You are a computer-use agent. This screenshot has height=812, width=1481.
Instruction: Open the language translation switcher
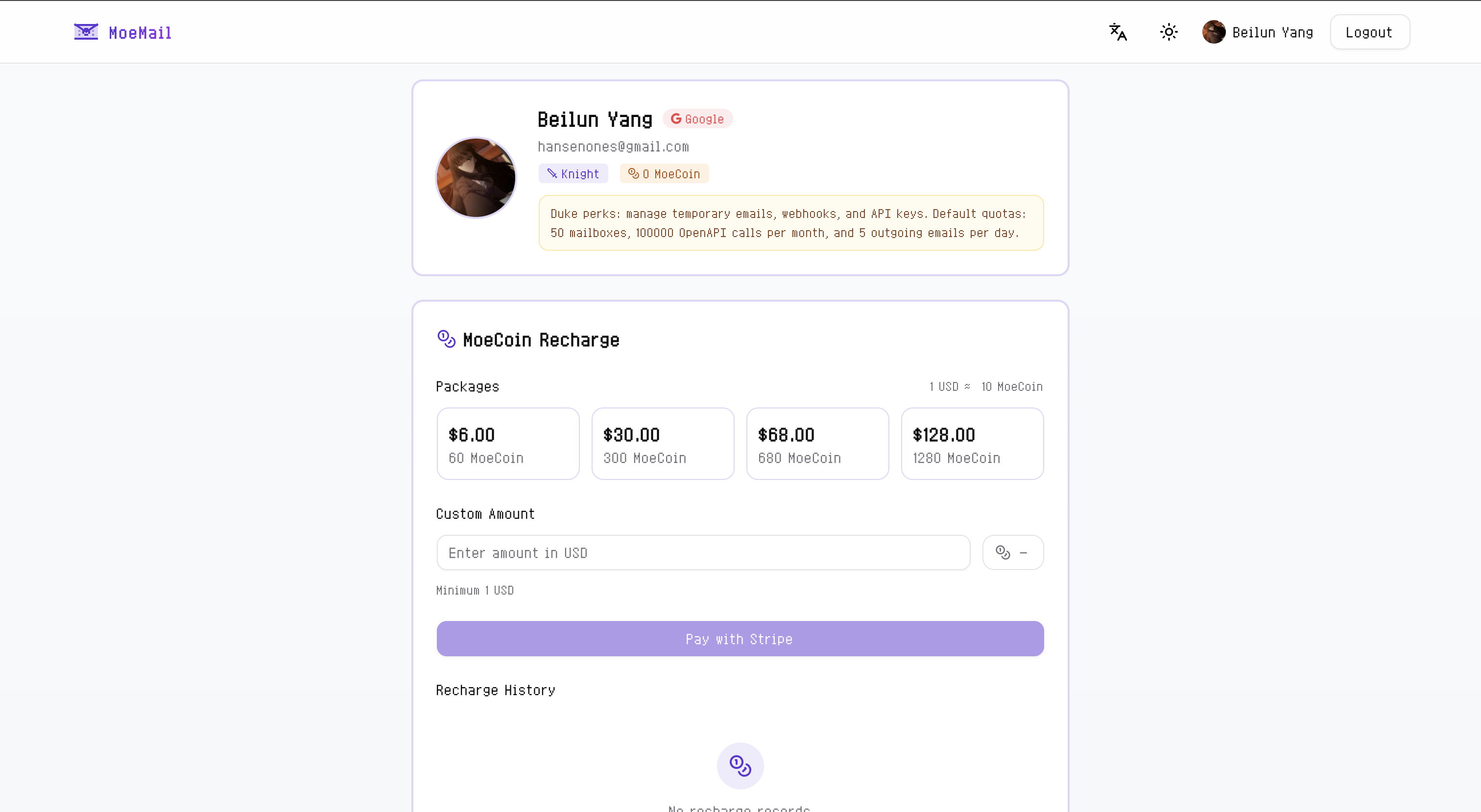click(1118, 32)
